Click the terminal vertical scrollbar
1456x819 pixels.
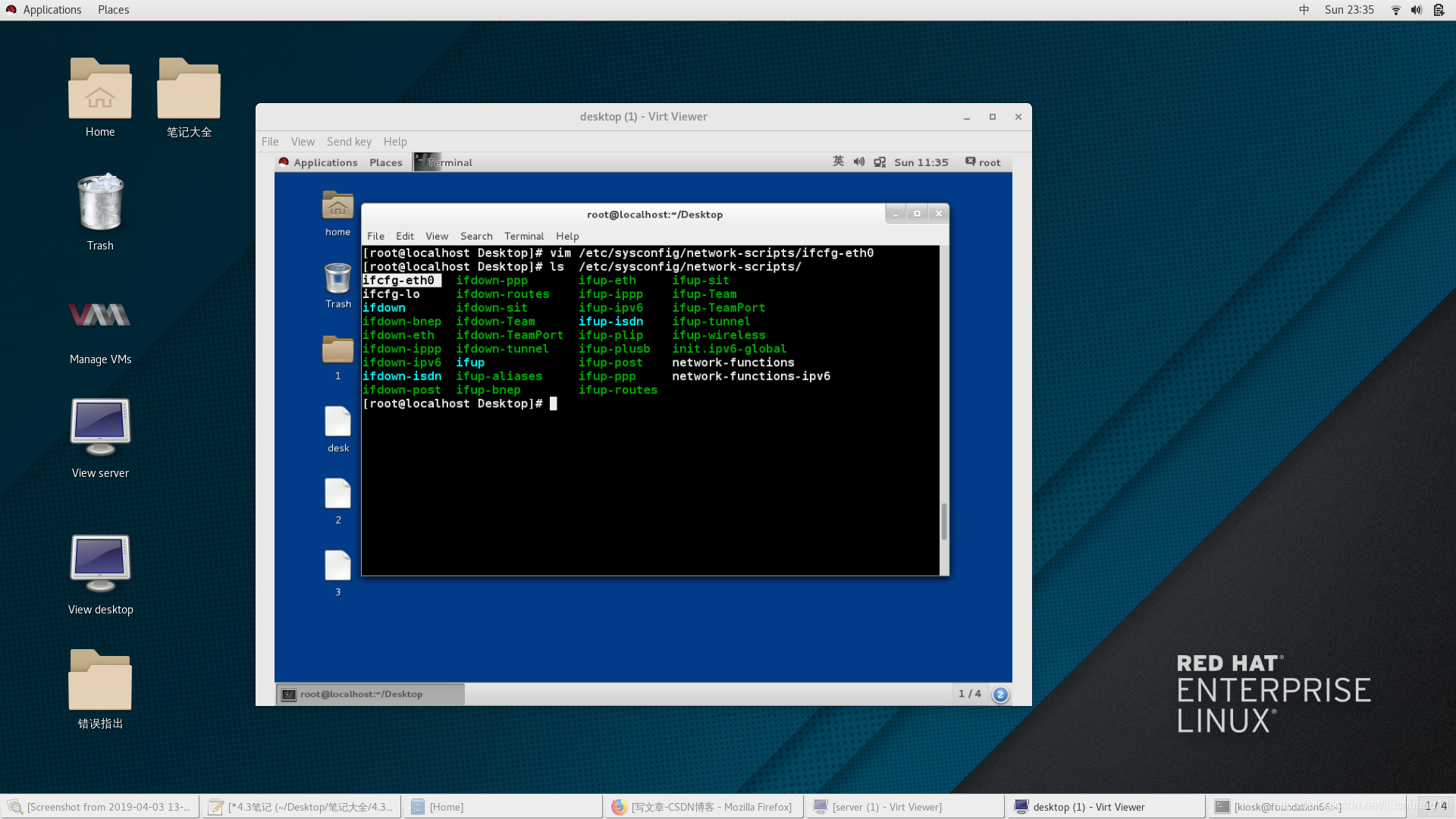point(944,521)
